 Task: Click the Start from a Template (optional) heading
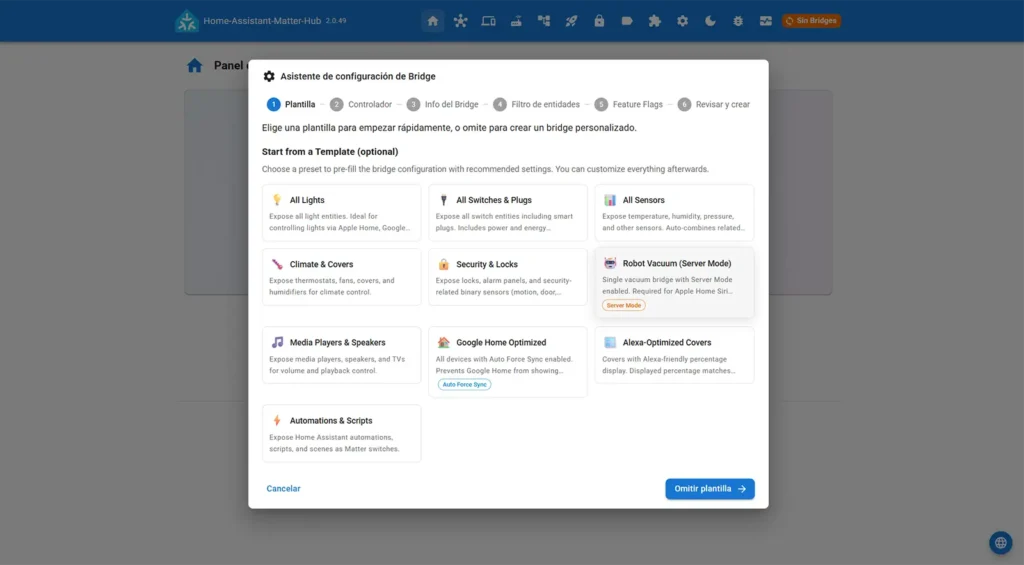[330, 152]
